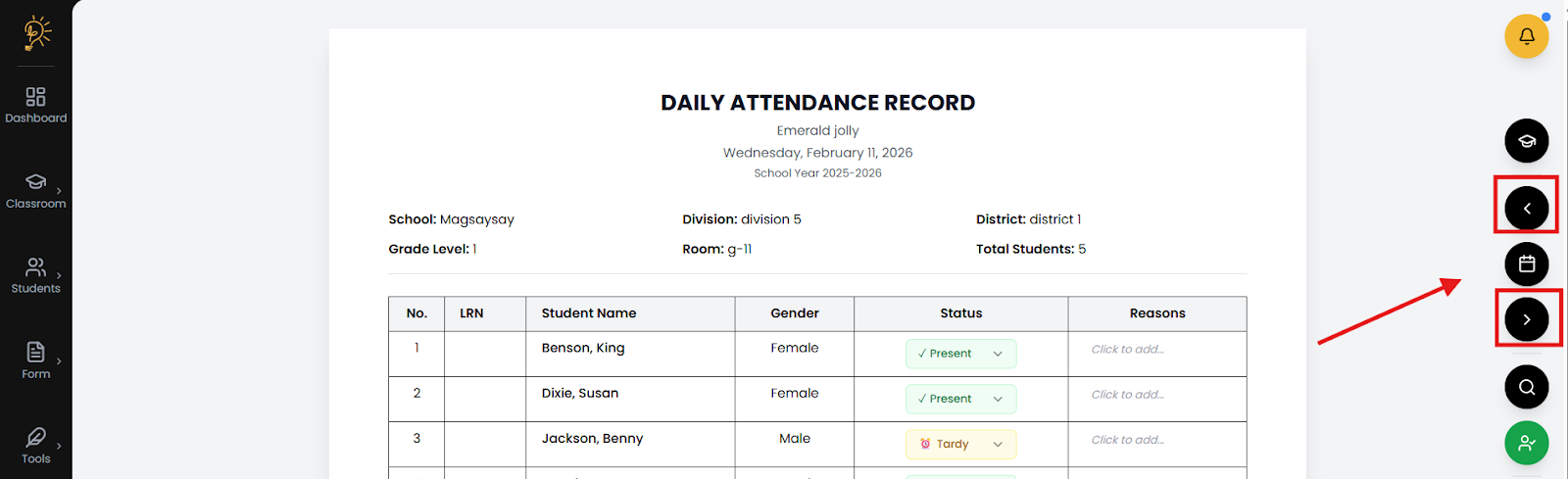Click the black search magnifier button

click(x=1526, y=387)
